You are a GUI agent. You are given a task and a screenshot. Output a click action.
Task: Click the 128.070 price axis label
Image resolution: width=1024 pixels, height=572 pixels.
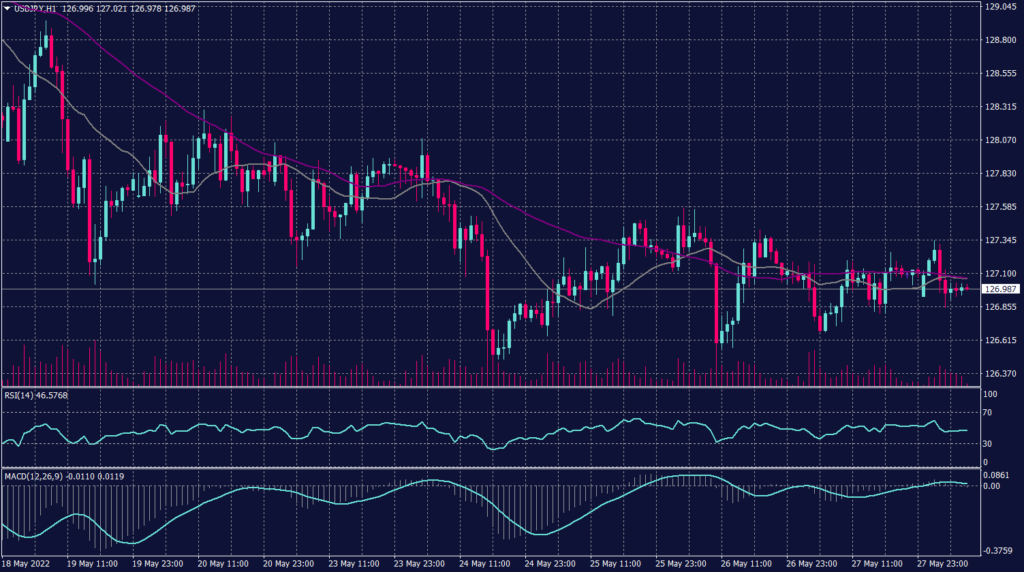(1000, 140)
